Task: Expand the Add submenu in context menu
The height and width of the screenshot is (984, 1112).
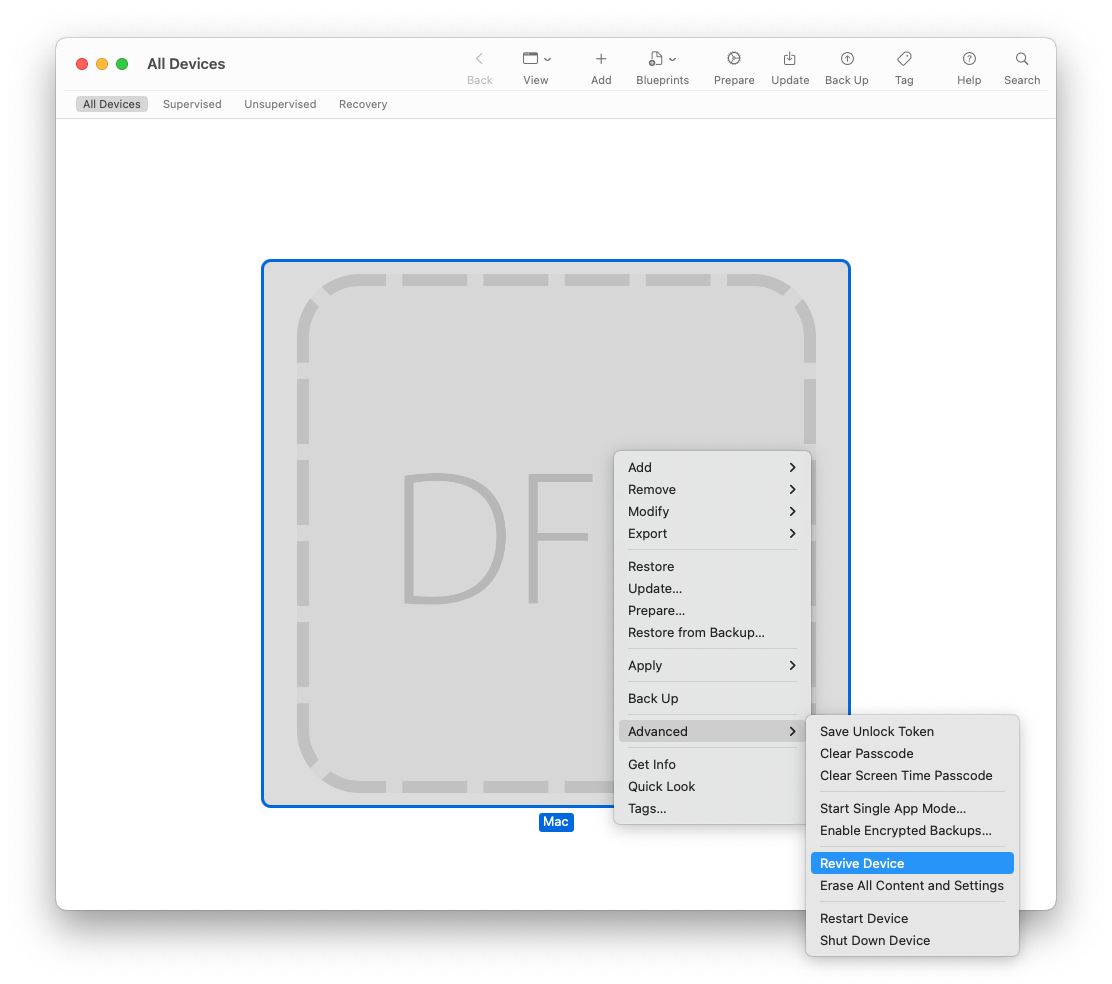Action: click(x=712, y=467)
